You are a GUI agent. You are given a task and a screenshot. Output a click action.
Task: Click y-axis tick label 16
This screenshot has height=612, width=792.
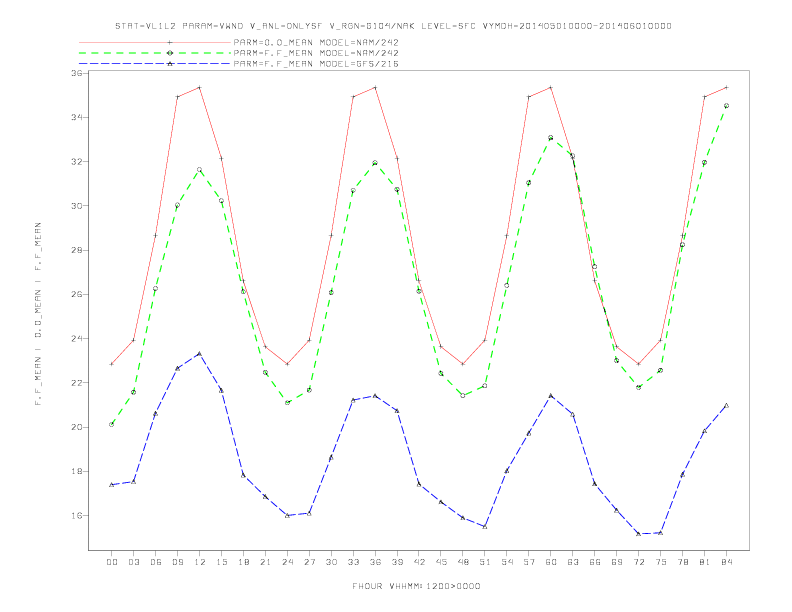coord(76,516)
